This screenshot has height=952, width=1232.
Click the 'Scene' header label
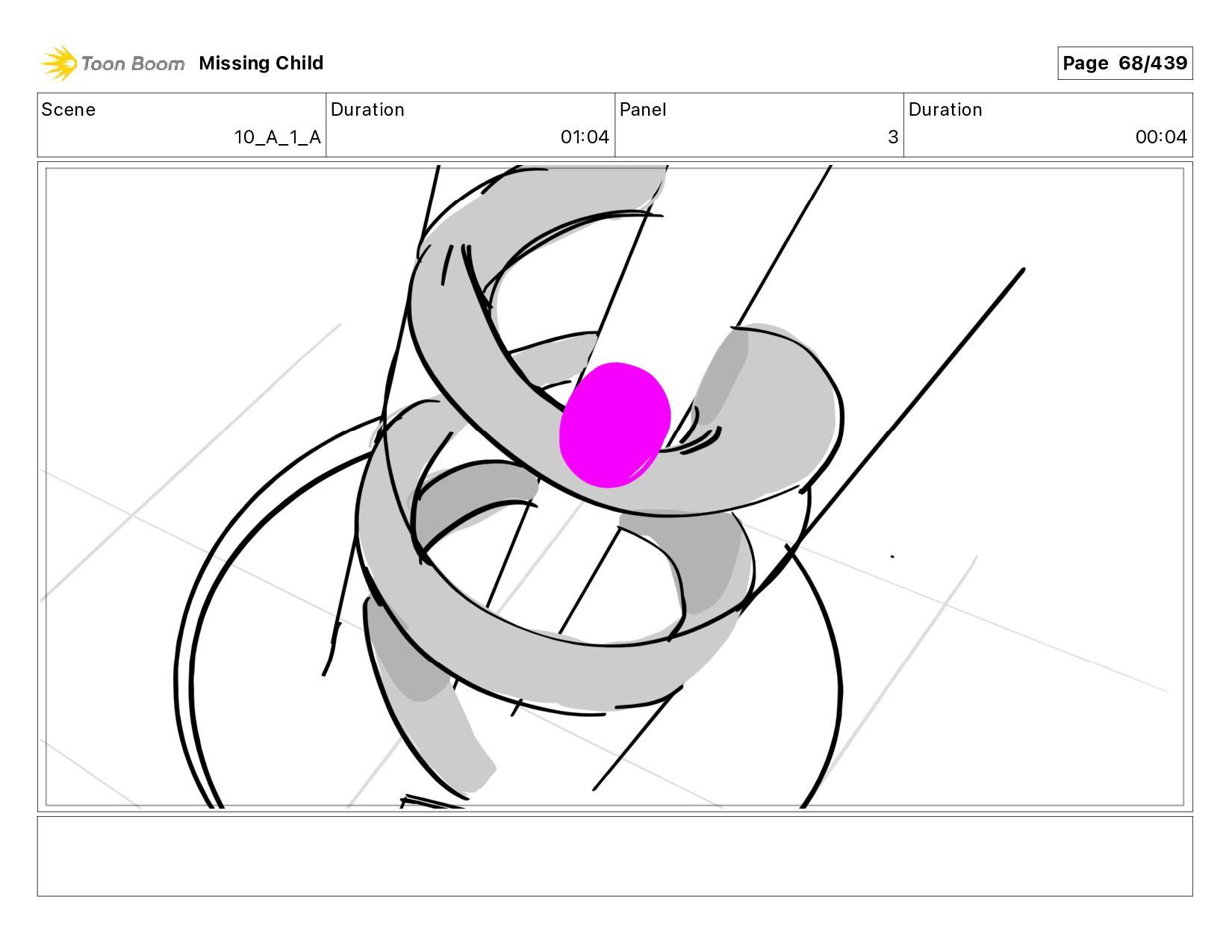69,110
